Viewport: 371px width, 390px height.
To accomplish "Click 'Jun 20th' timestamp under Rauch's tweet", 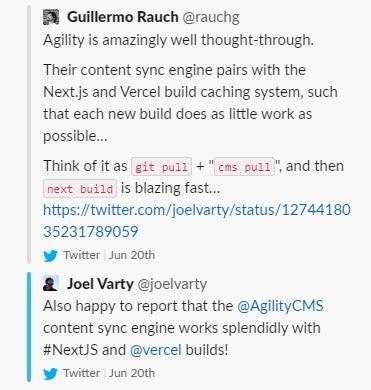I will (132, 255).
